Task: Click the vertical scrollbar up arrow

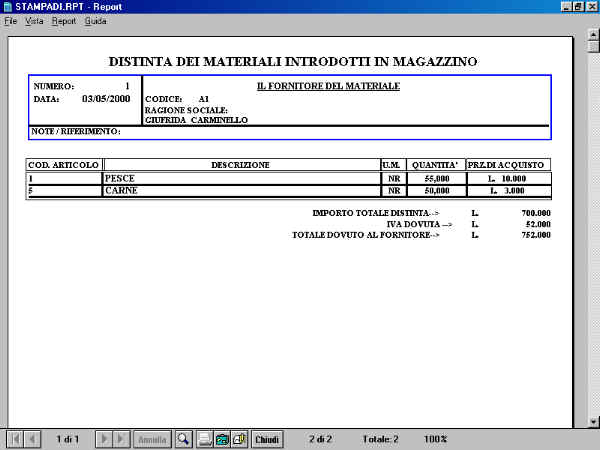Action: coord(592,34)
